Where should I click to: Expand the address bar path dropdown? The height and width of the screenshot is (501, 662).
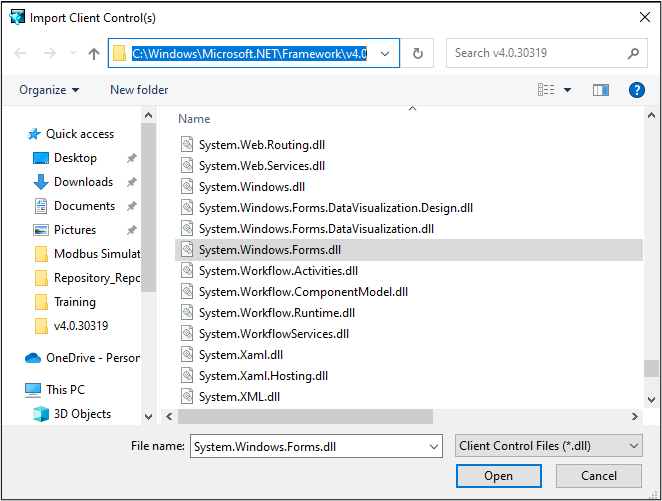pyautogui.click(x=385, y=54)
